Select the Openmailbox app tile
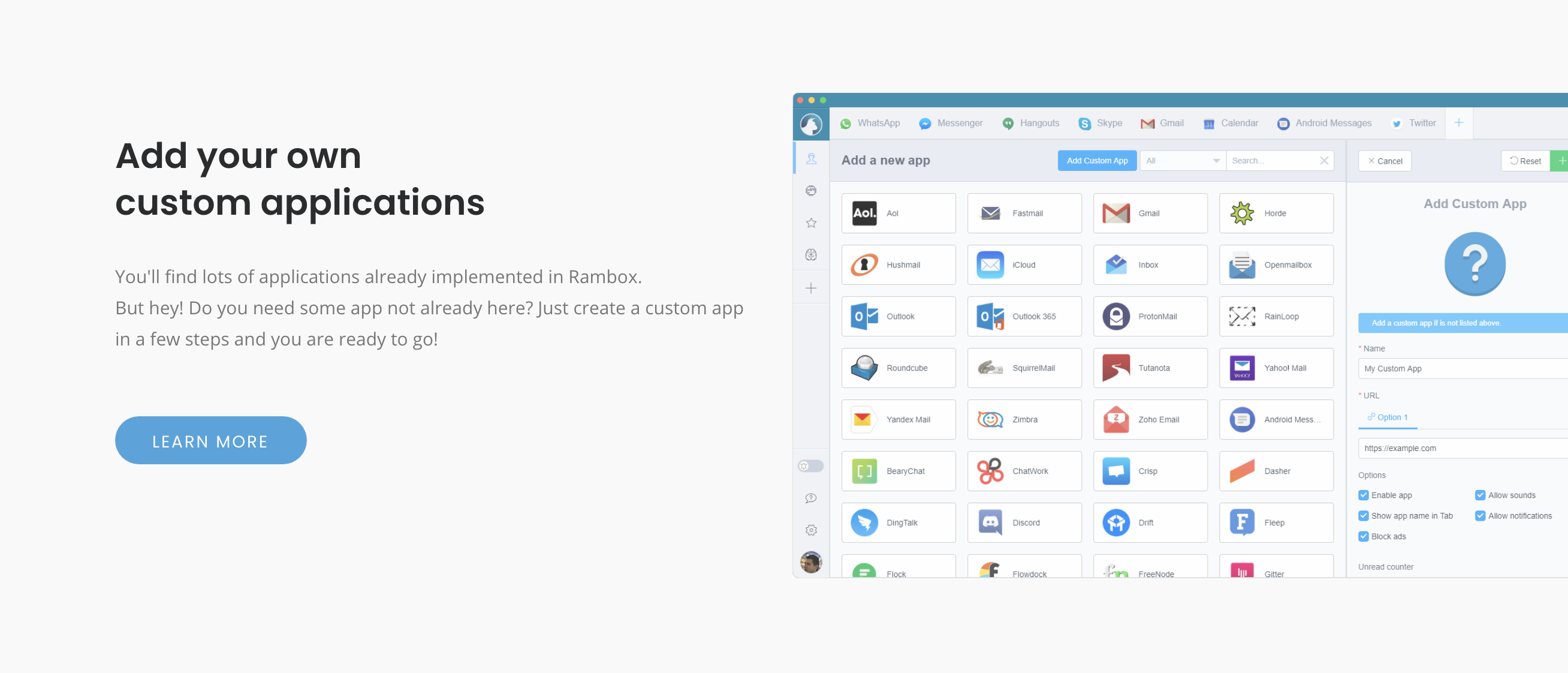This screenshot has height=673, width=1568. click(x=1277, y=265)
